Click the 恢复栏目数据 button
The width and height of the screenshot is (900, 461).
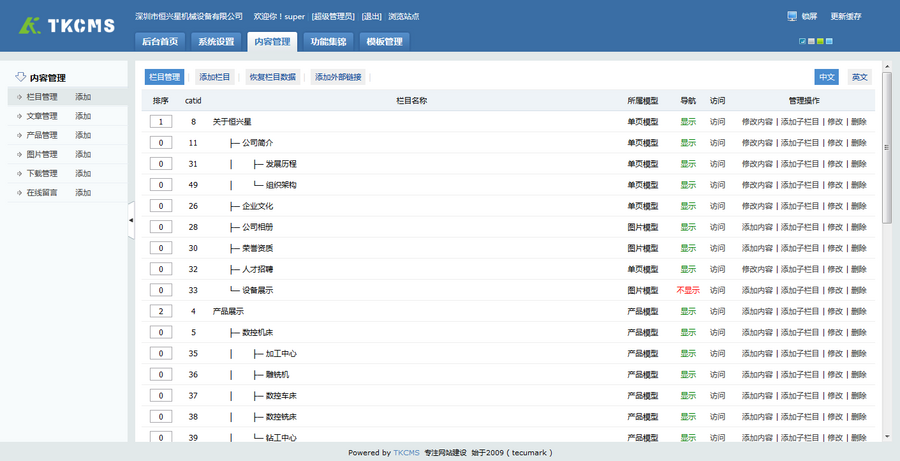point(273,77)
